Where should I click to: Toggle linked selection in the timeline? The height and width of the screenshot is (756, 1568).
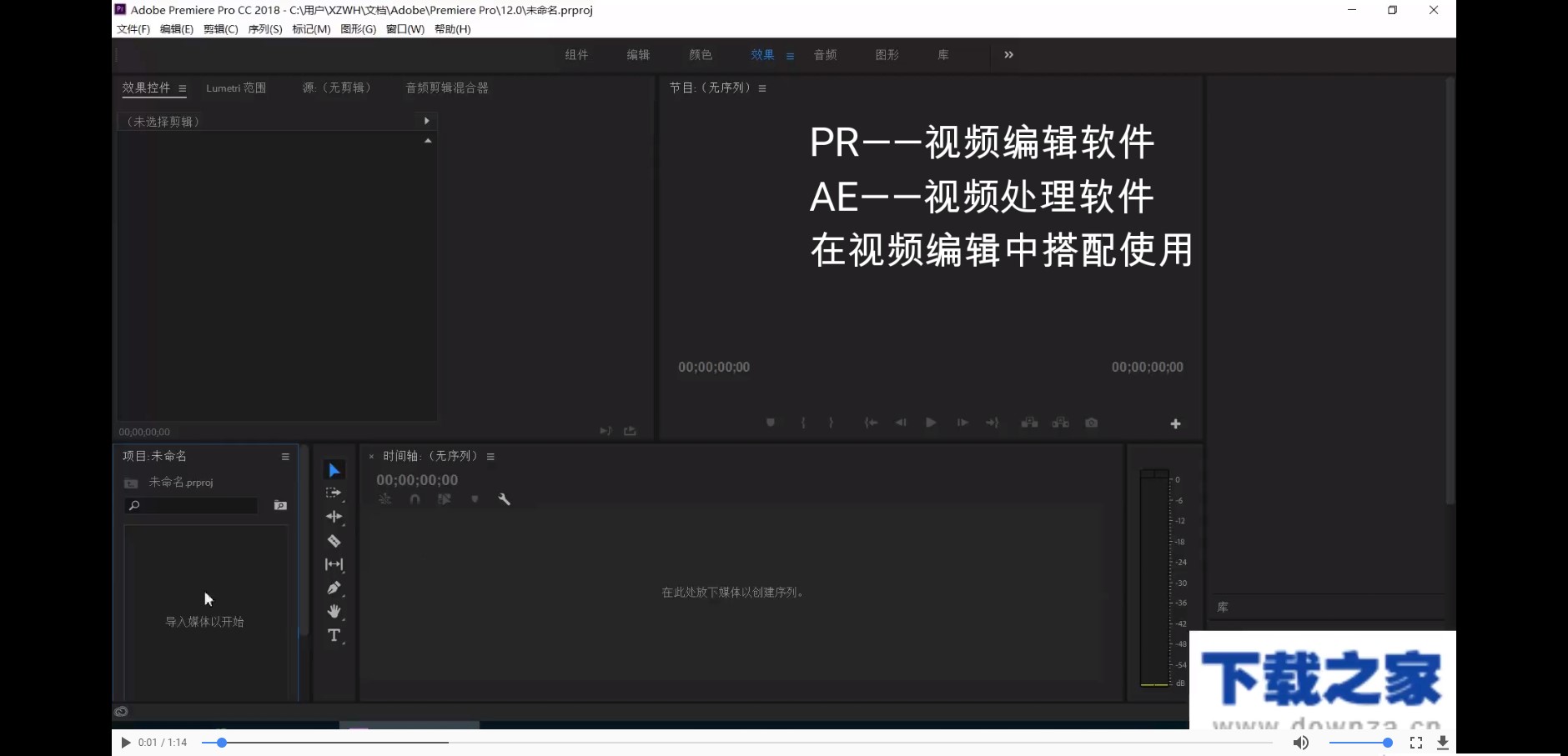click(445, 498)
